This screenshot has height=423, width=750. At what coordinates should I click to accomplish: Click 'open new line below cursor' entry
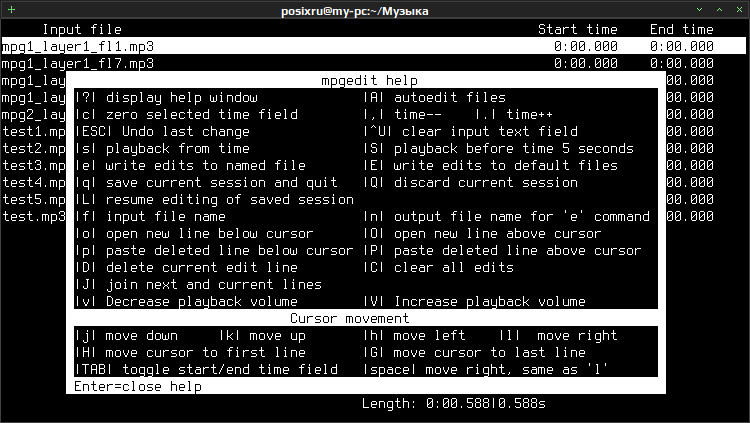194,234
